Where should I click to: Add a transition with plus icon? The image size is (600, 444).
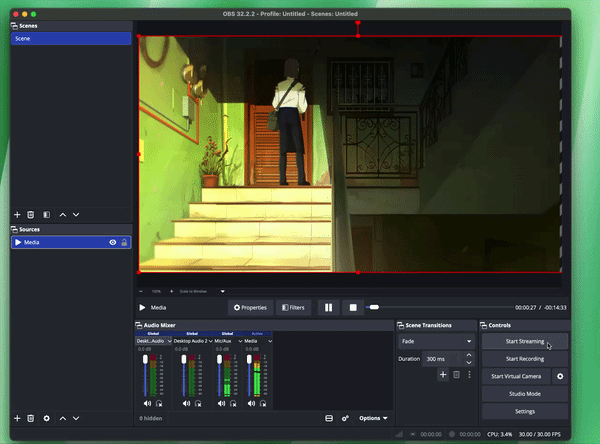pos(443,375)
